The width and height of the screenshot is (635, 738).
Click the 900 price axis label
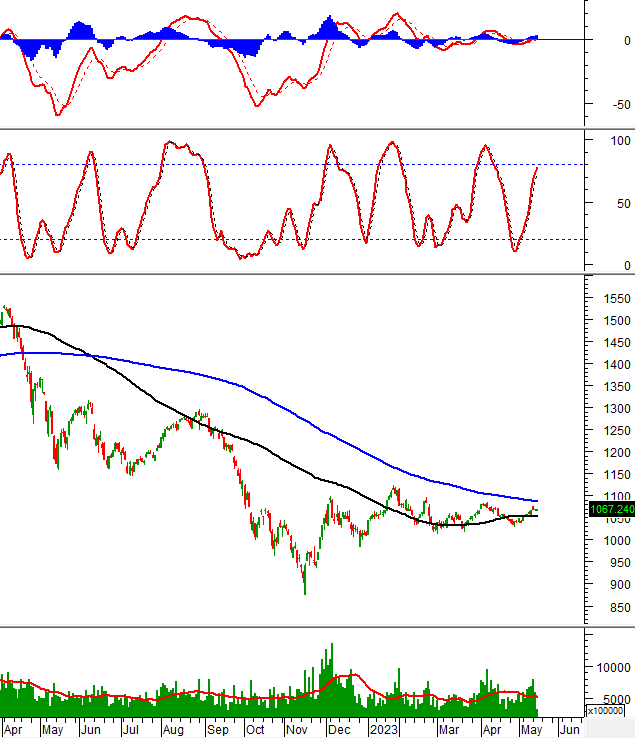coord(620,585)
